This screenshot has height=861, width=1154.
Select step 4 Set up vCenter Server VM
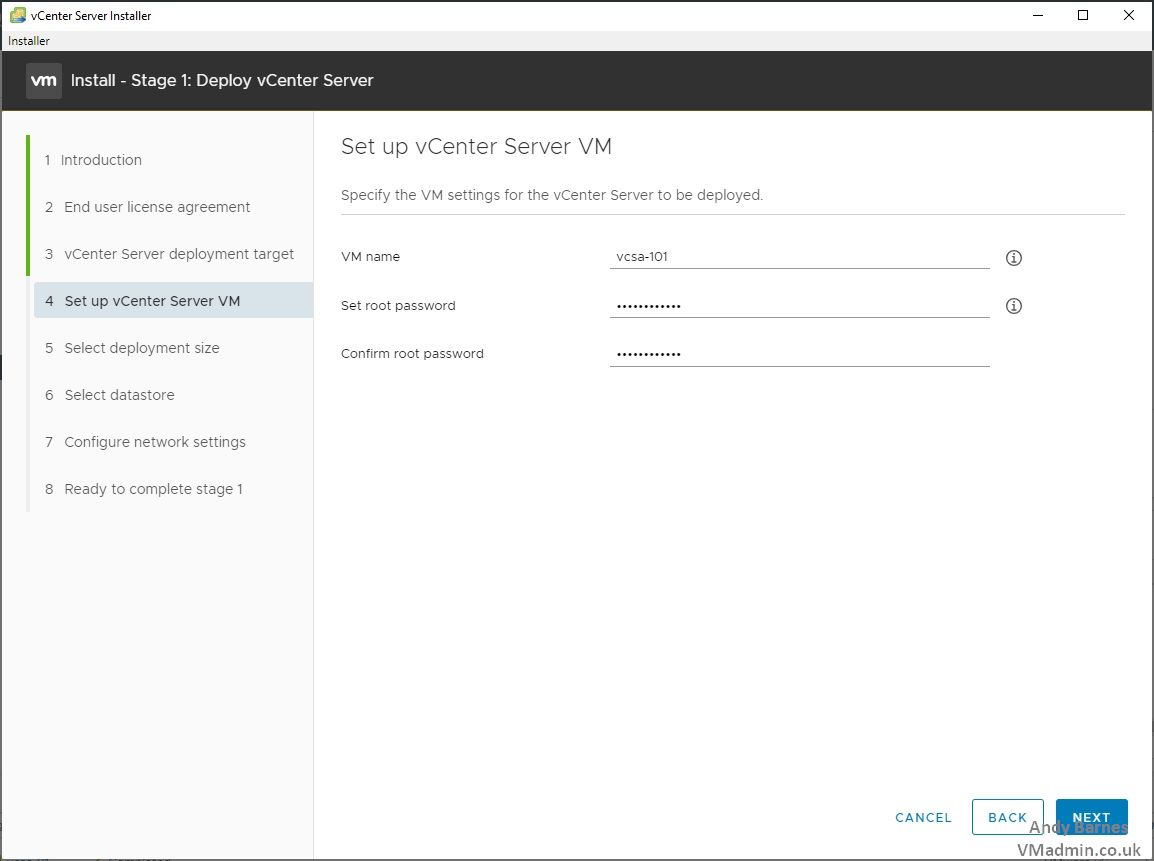(x=174, y=300)
